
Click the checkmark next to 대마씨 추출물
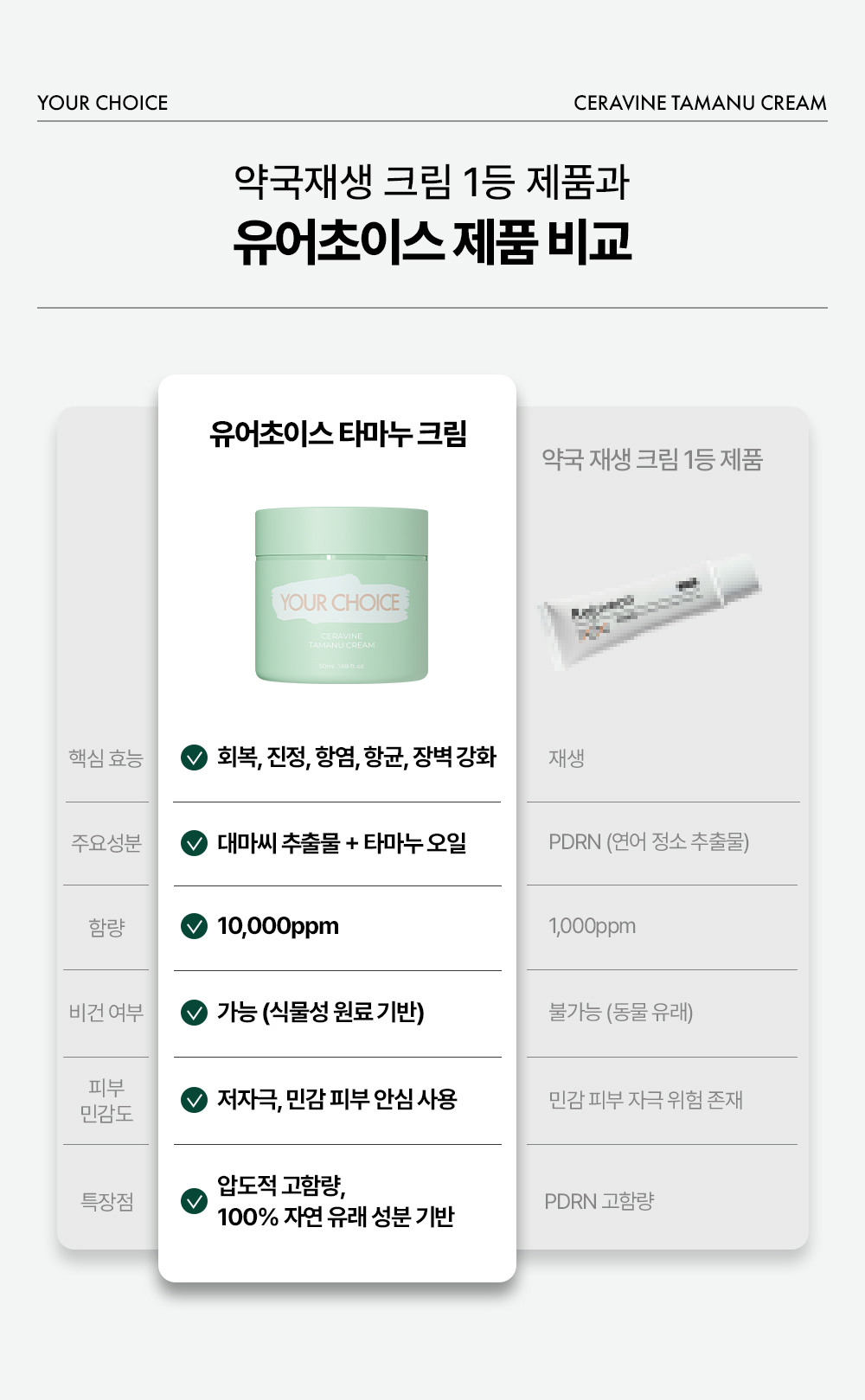[194, 842]
